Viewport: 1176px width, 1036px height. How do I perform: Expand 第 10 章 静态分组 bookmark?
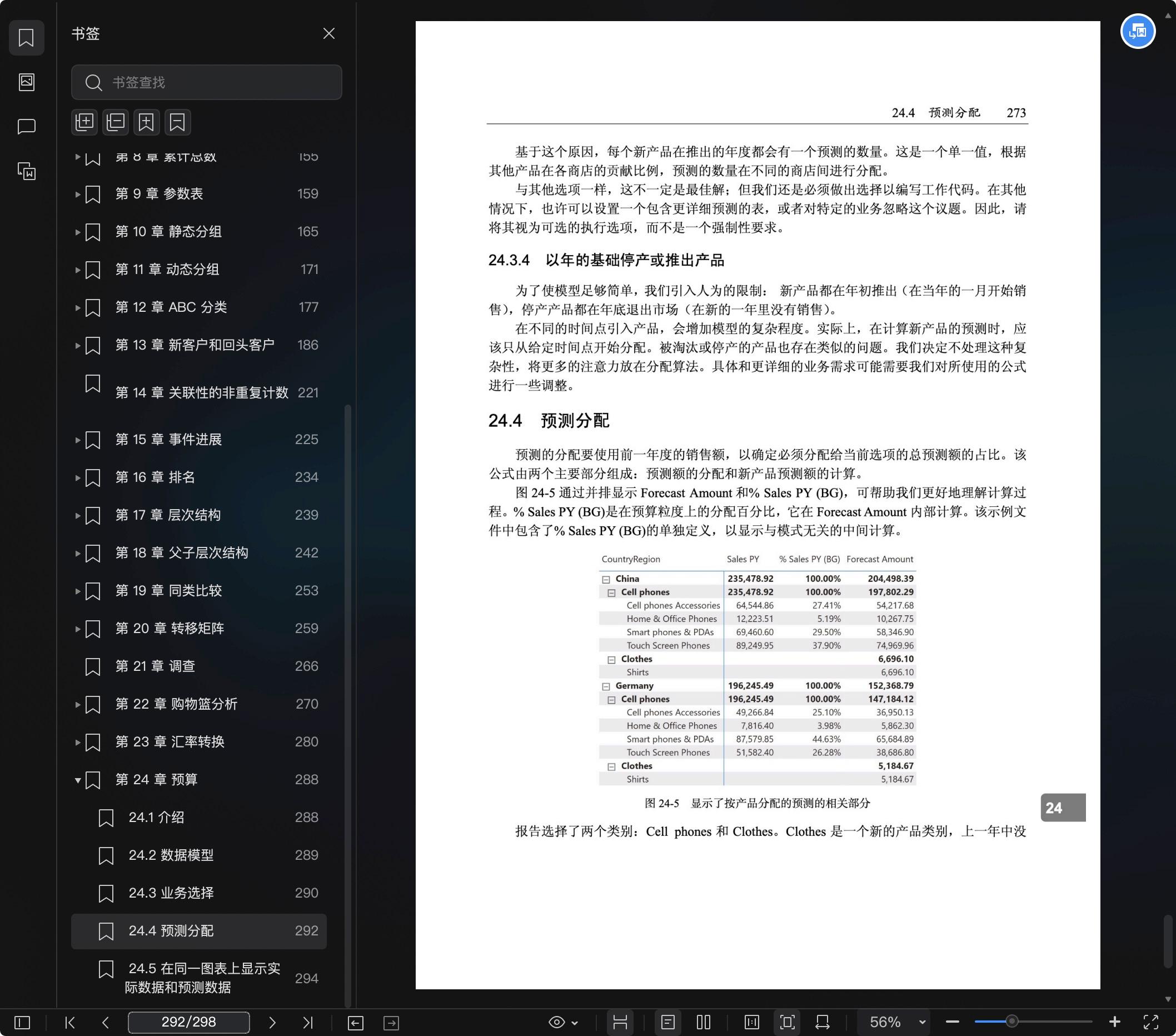click(x=78, y=232)
